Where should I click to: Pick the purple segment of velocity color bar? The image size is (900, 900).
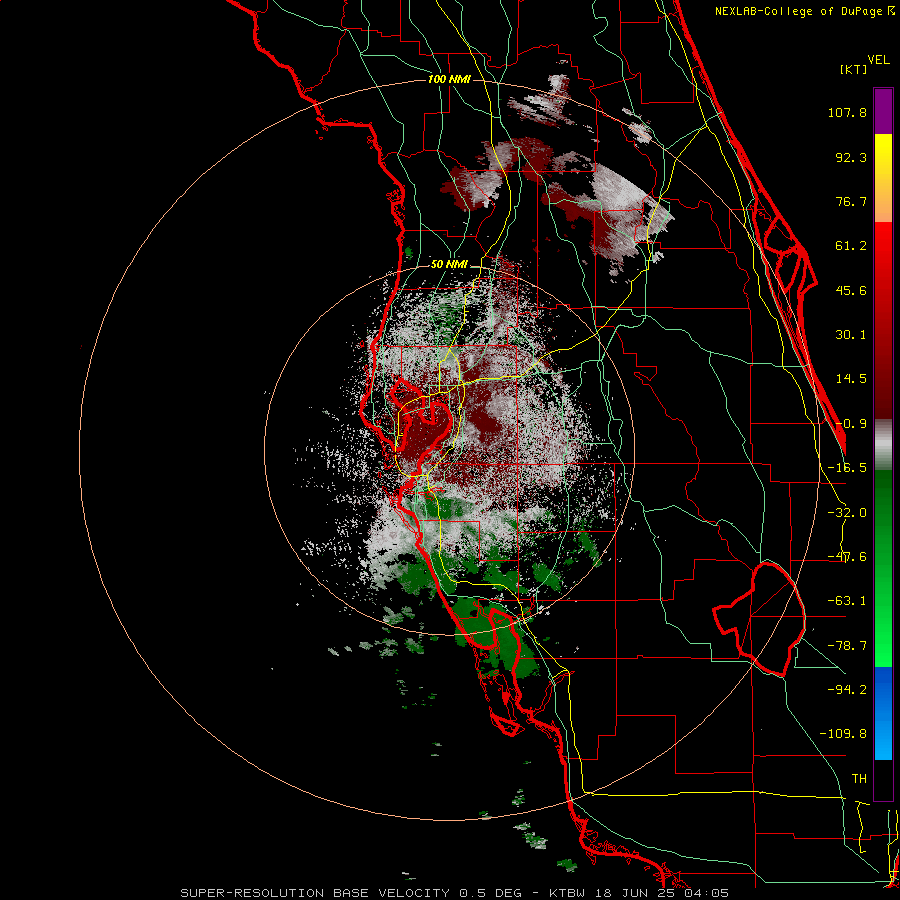point(883,111)
